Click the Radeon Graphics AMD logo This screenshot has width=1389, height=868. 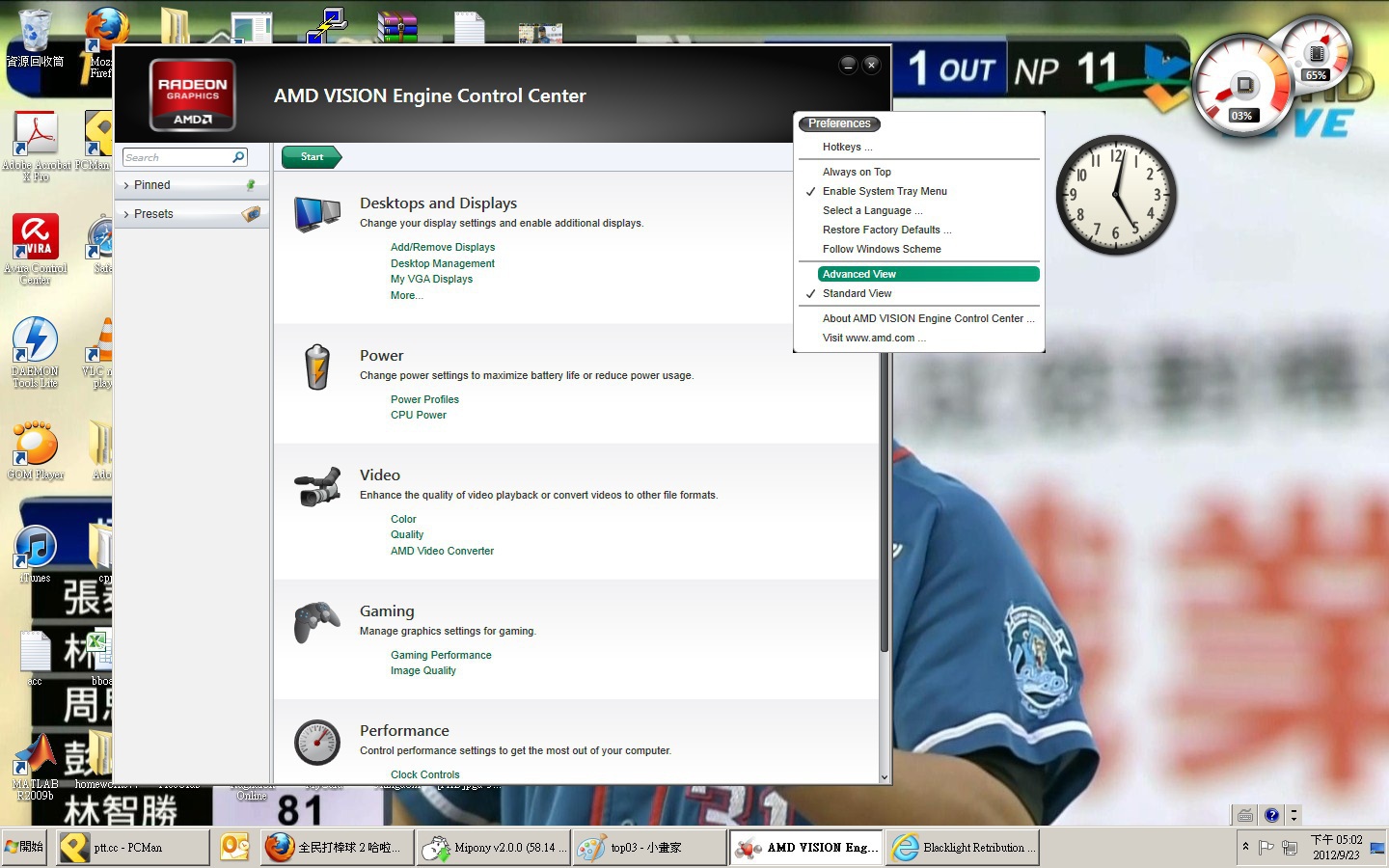(x=193, y=95)
